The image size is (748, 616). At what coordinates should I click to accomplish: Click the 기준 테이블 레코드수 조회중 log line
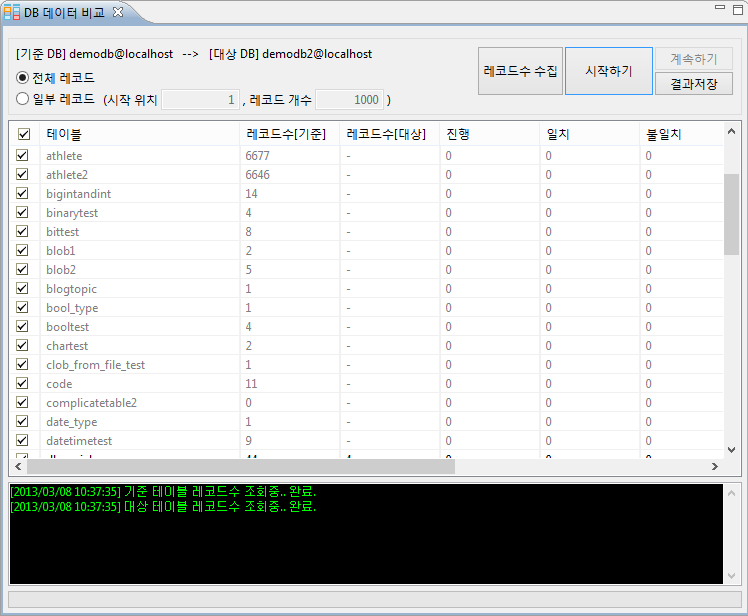coord(163,491)
